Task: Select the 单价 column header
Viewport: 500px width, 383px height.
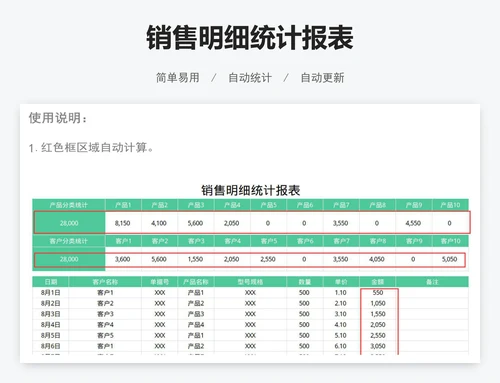Action: [341, 282]
